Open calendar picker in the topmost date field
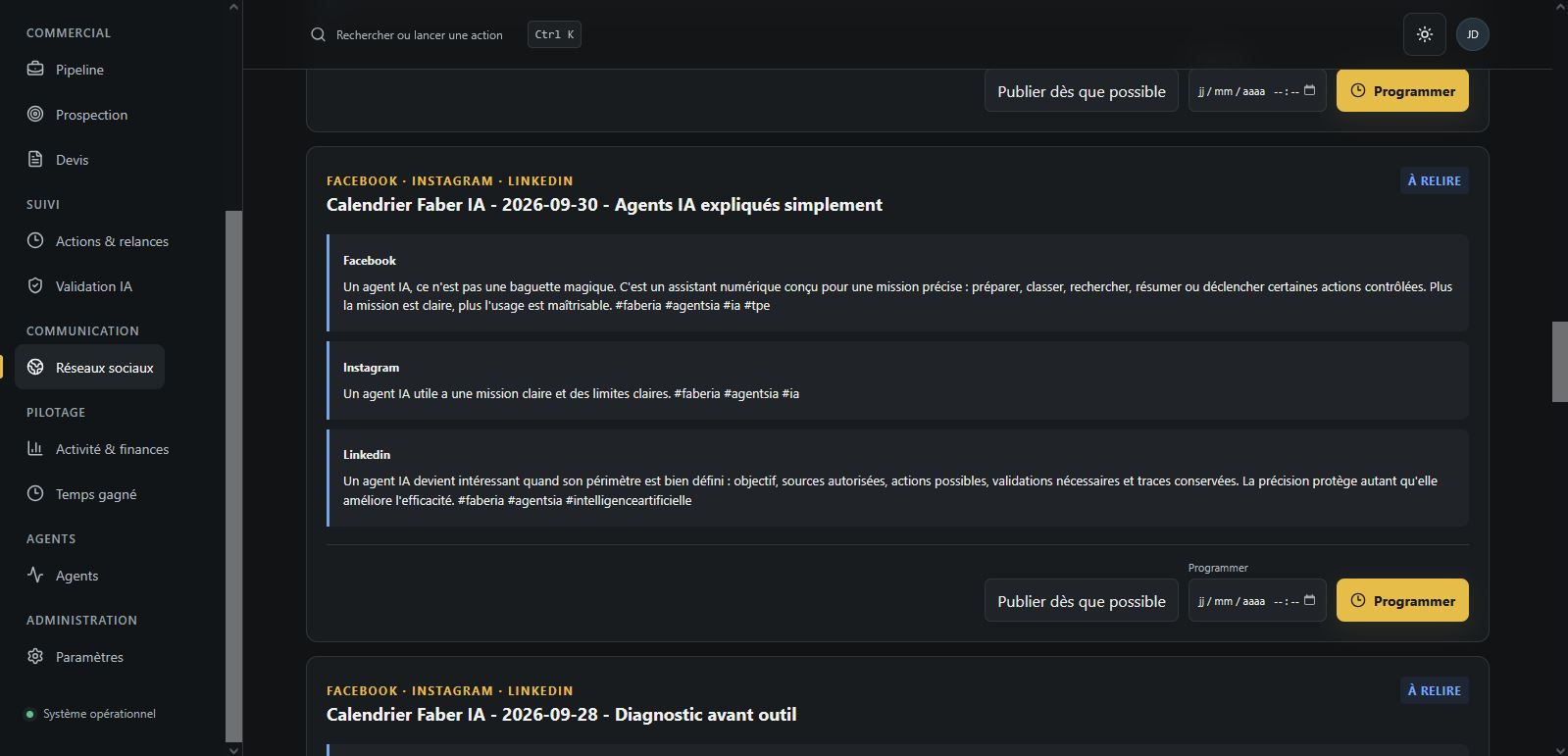The image size is (1568, 756). tap(1309, 90)
